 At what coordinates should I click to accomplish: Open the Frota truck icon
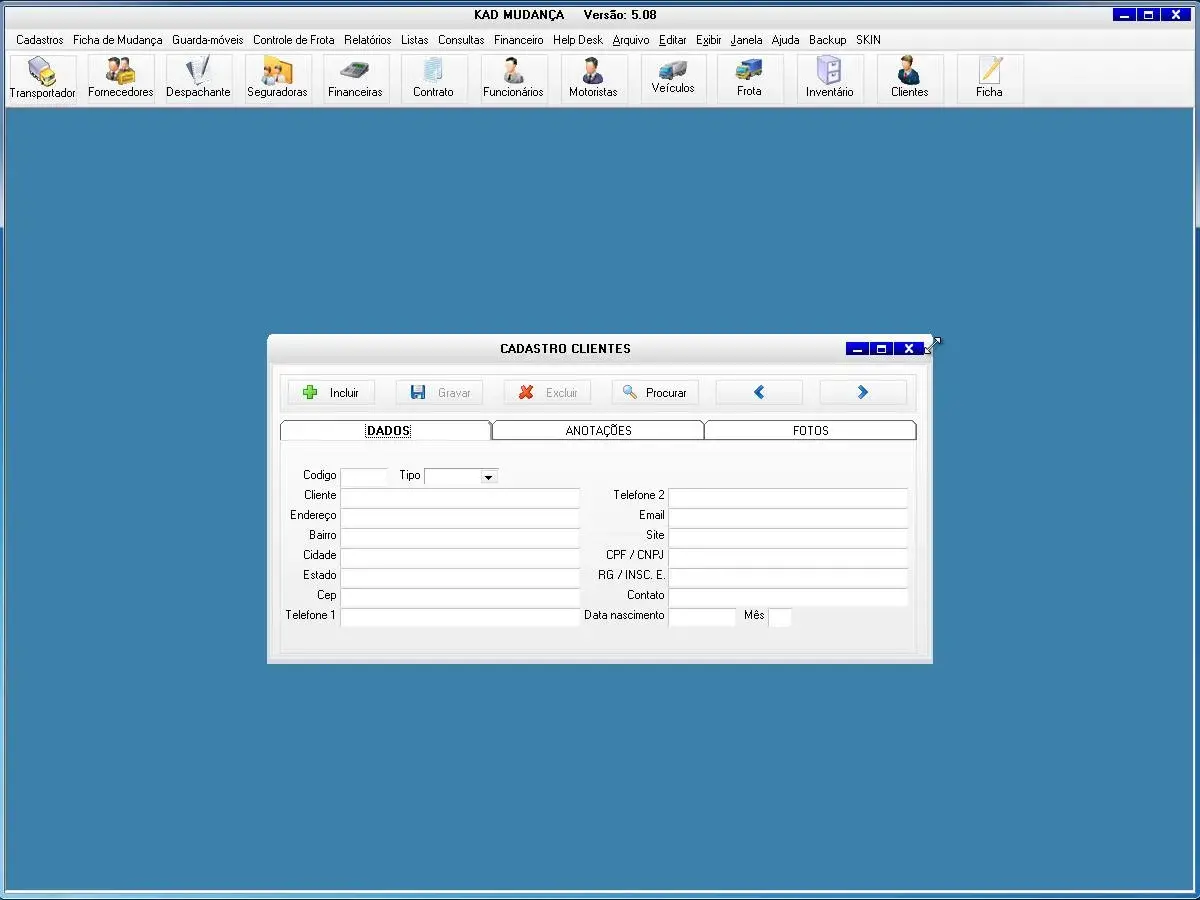(x=749, y=79)
